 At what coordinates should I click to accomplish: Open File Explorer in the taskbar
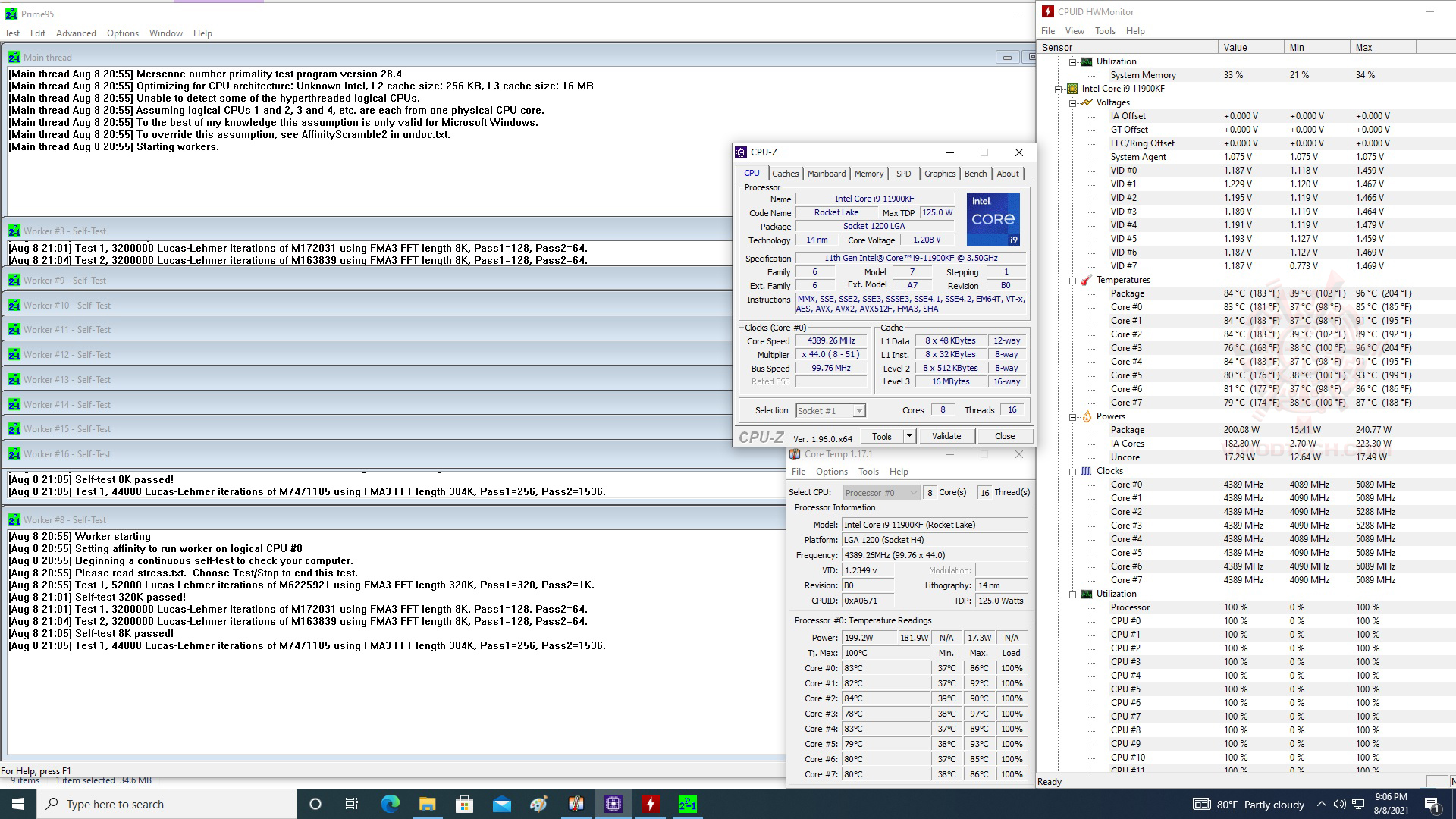[x=427, y=804]
